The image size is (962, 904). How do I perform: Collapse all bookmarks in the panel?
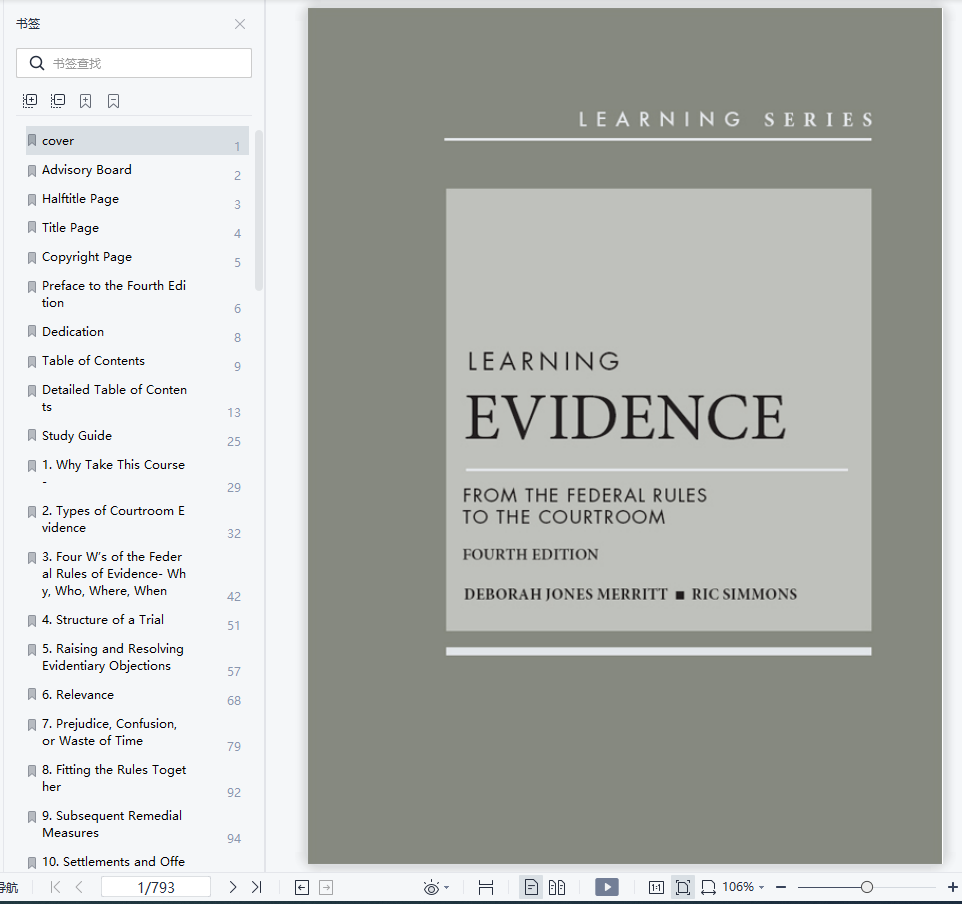58,101
